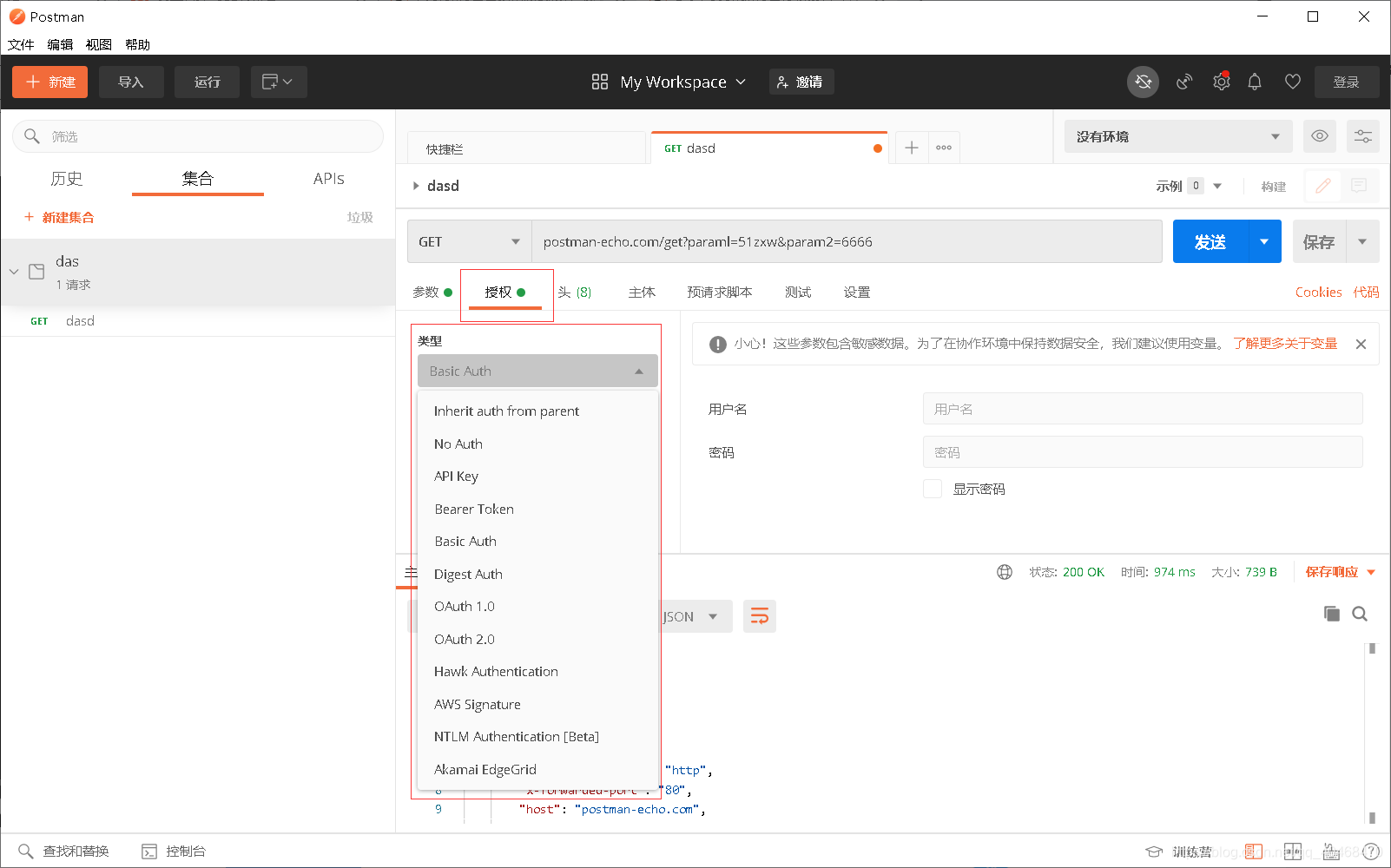
Task: Open the notifications bell icon
Action: (x=1255, y=82)
